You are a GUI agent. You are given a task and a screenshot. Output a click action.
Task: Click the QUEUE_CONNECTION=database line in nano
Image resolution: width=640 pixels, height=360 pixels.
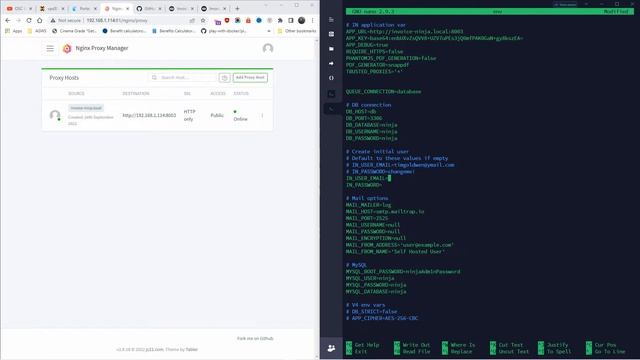tap(383, 91)
